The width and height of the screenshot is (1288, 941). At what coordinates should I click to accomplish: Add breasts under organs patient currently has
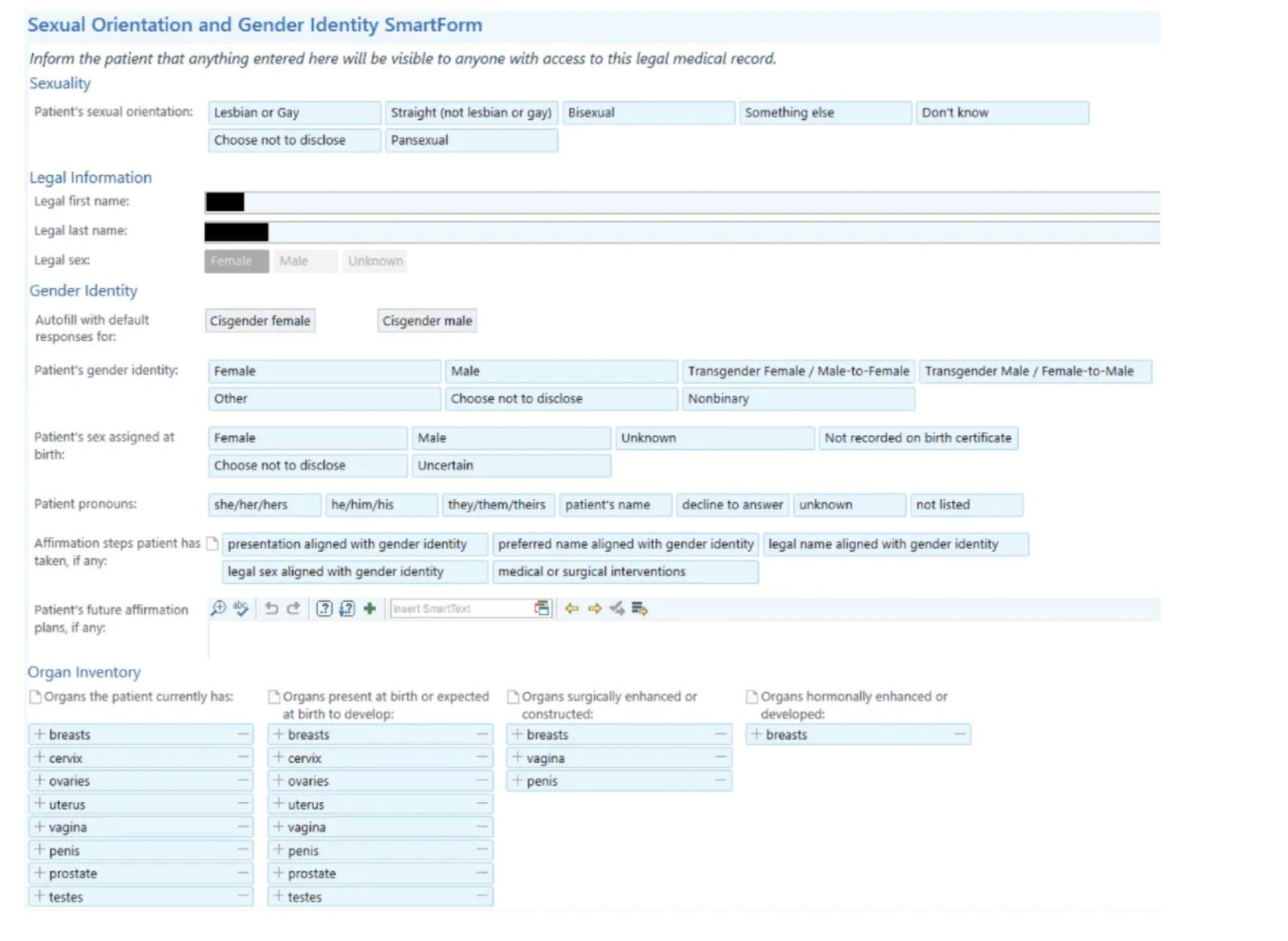(40, 735)
